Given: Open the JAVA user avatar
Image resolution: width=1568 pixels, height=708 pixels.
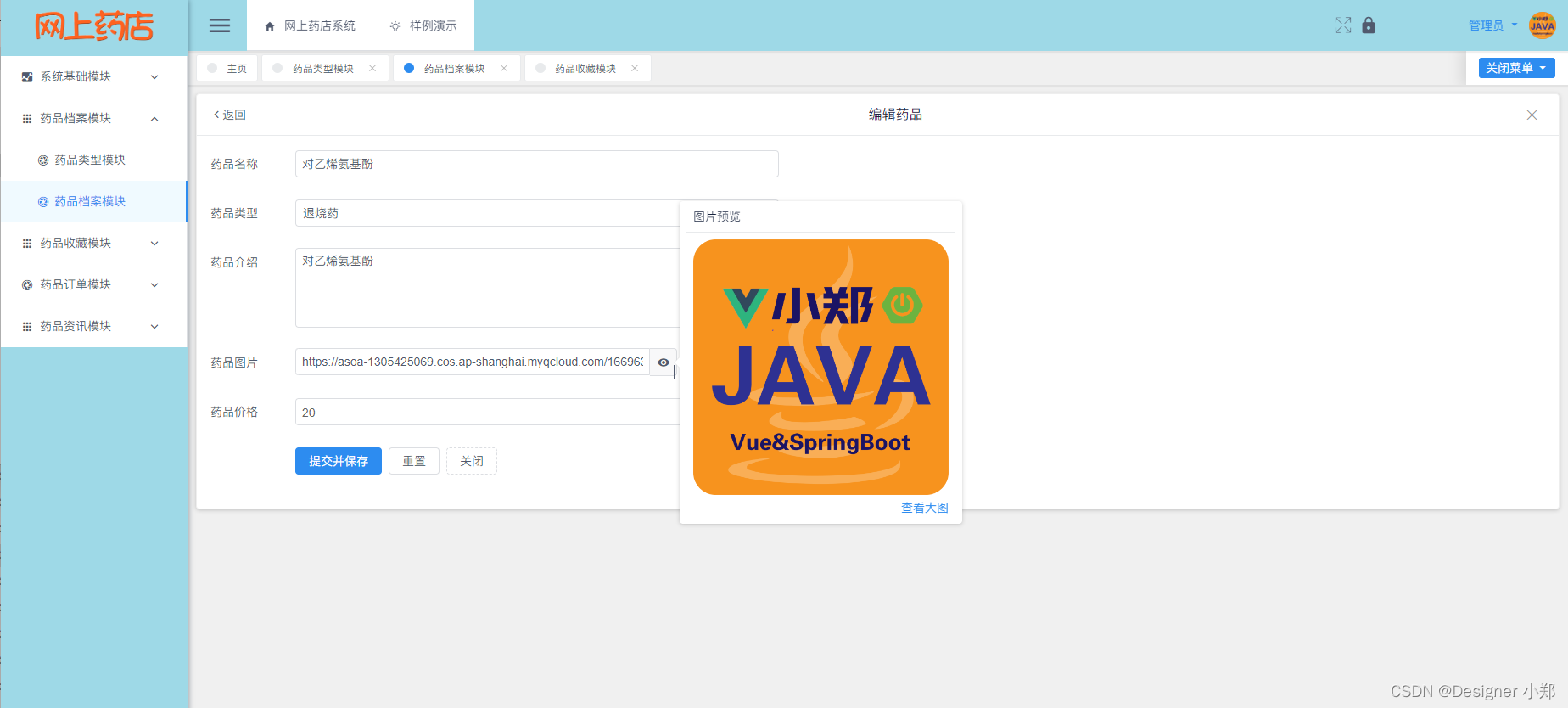Looking at the screenshot, I should tap(1543, 25).
